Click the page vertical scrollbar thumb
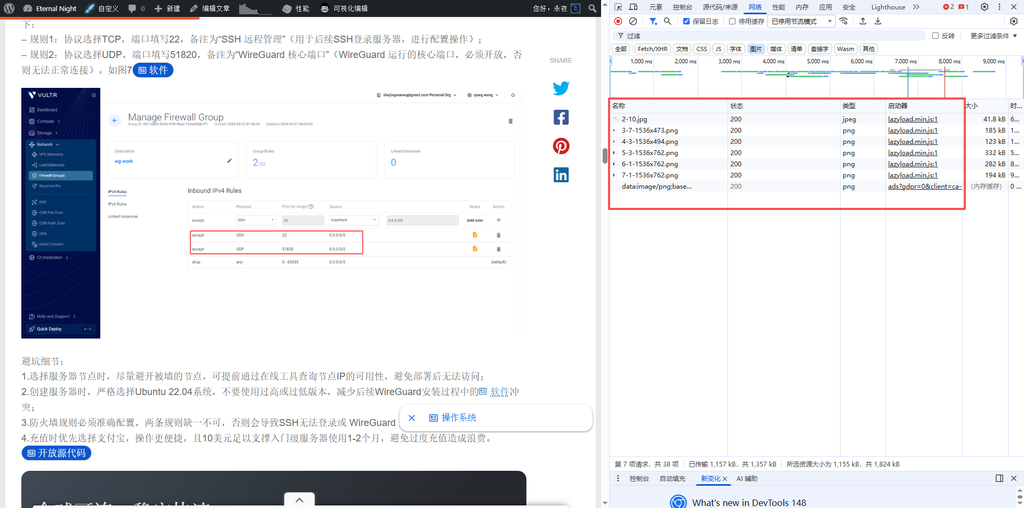 click(605, 155)
